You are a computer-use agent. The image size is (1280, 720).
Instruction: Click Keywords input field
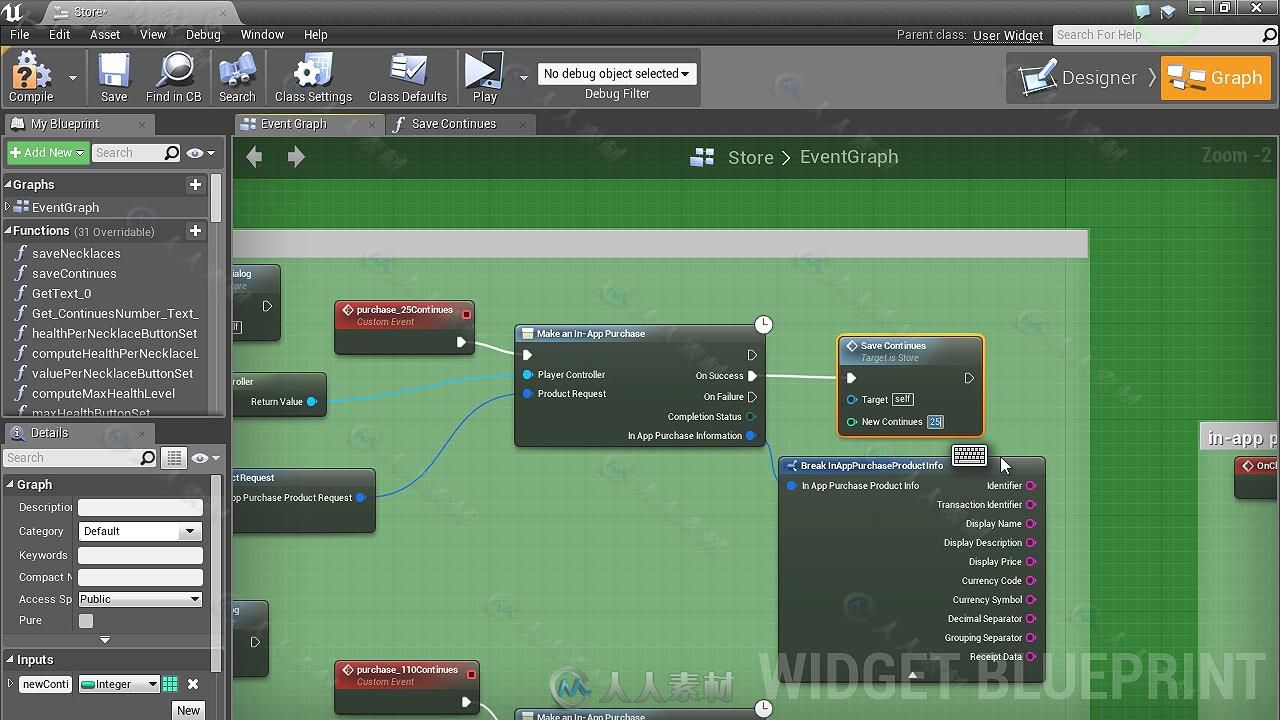[140, 555]
